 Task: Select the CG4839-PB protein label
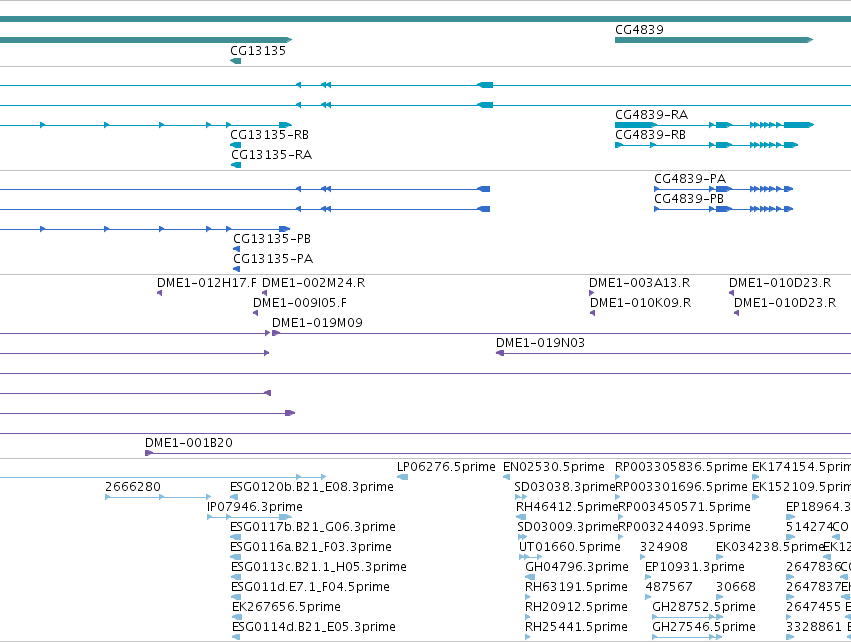tap(689, 199)
